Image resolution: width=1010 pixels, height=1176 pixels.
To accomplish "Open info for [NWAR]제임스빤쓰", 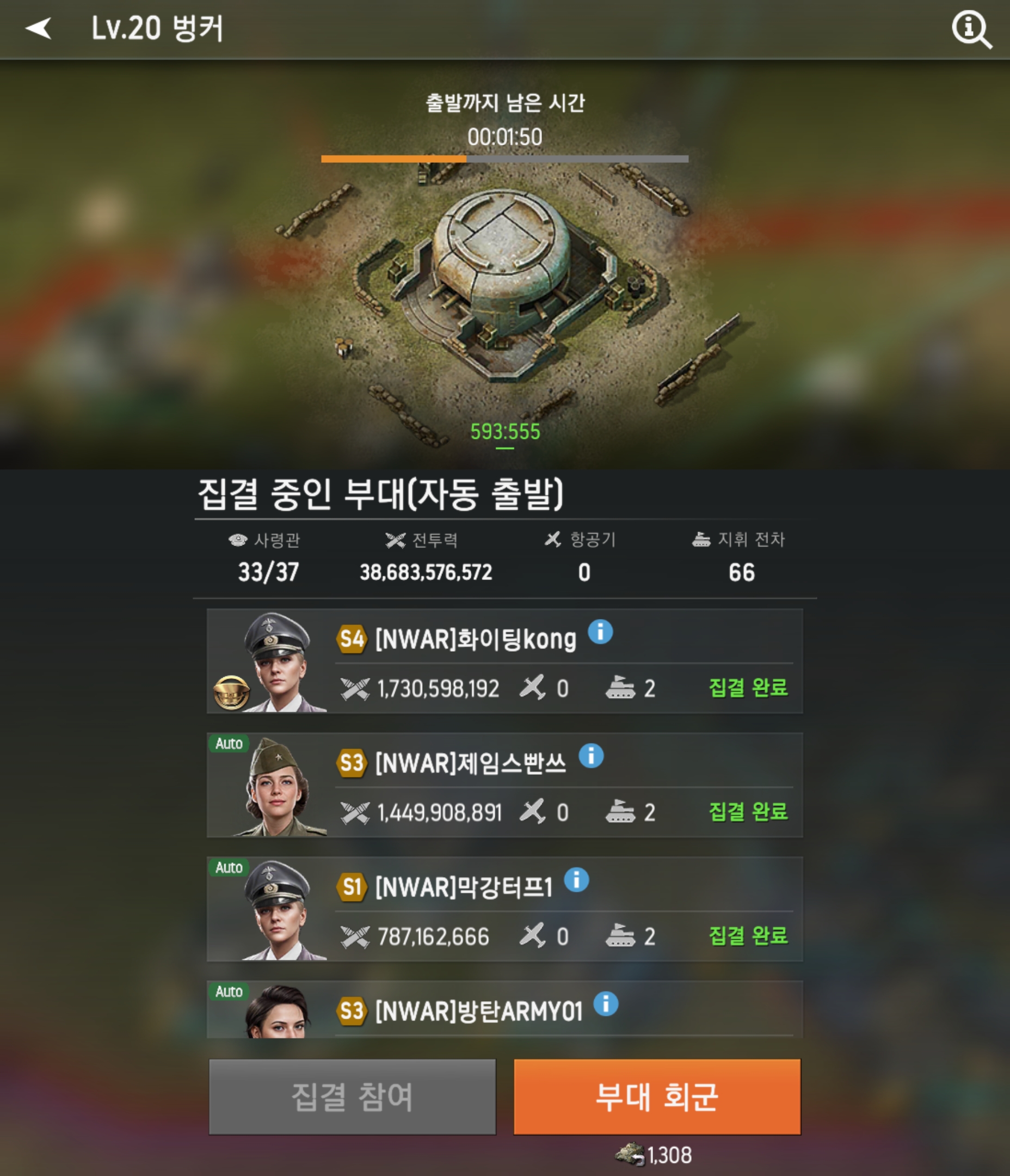I will tap(590, 756).
